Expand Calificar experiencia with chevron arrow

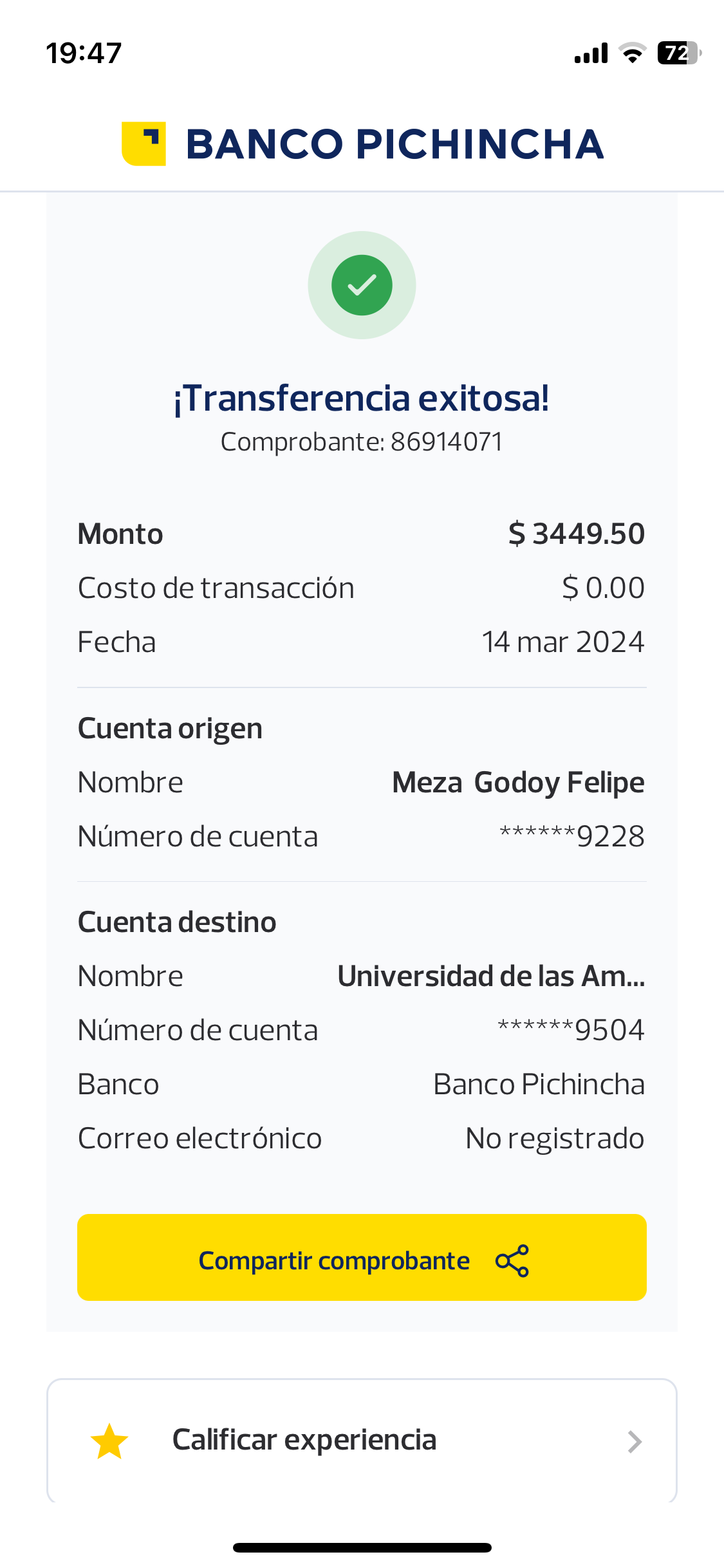[635, 1442]
